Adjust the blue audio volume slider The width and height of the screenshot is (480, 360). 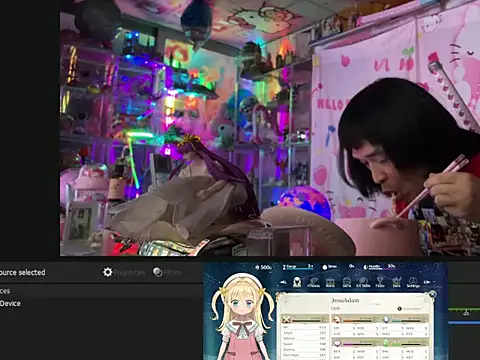click(x=464, y=323)
